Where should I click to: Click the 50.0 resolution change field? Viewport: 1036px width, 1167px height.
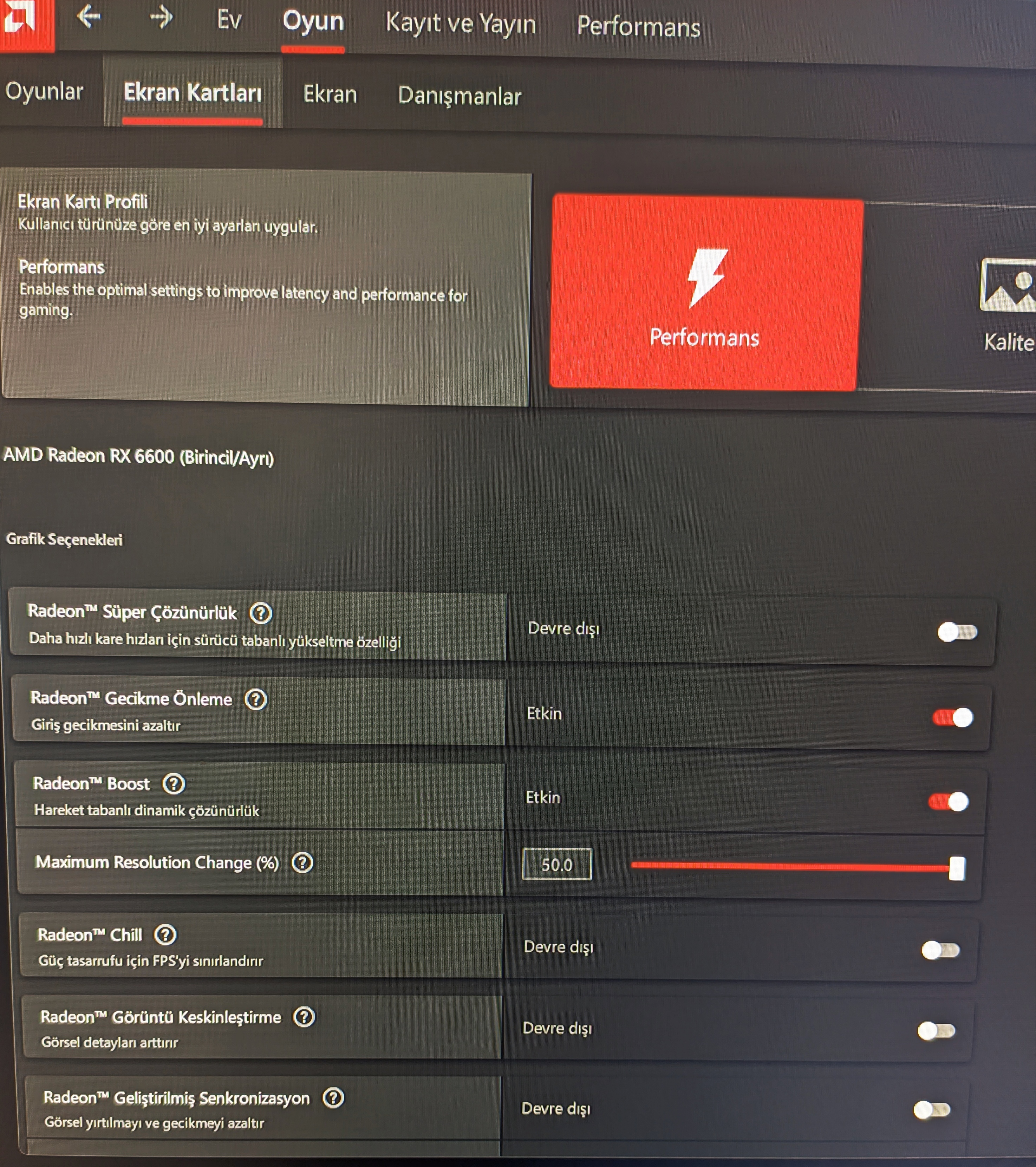(557, 865)
